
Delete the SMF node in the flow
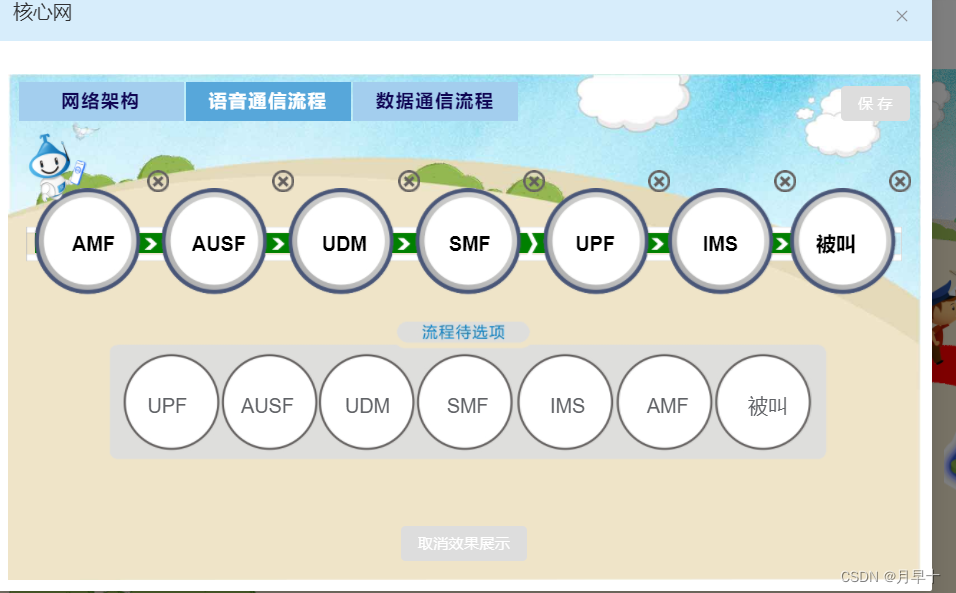(x=534, y=182)
